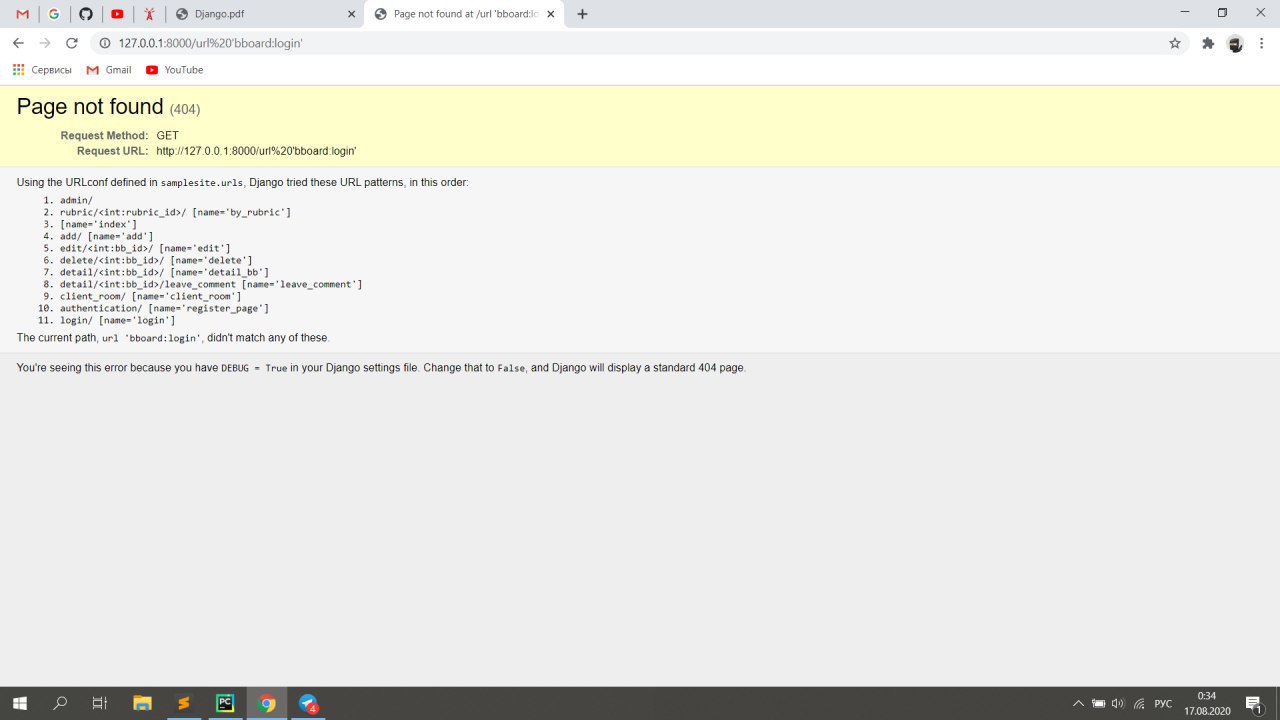Screen dimensions: 1280x720
Task: Check battery status in system tray
Action: (x=1098, y=703)
